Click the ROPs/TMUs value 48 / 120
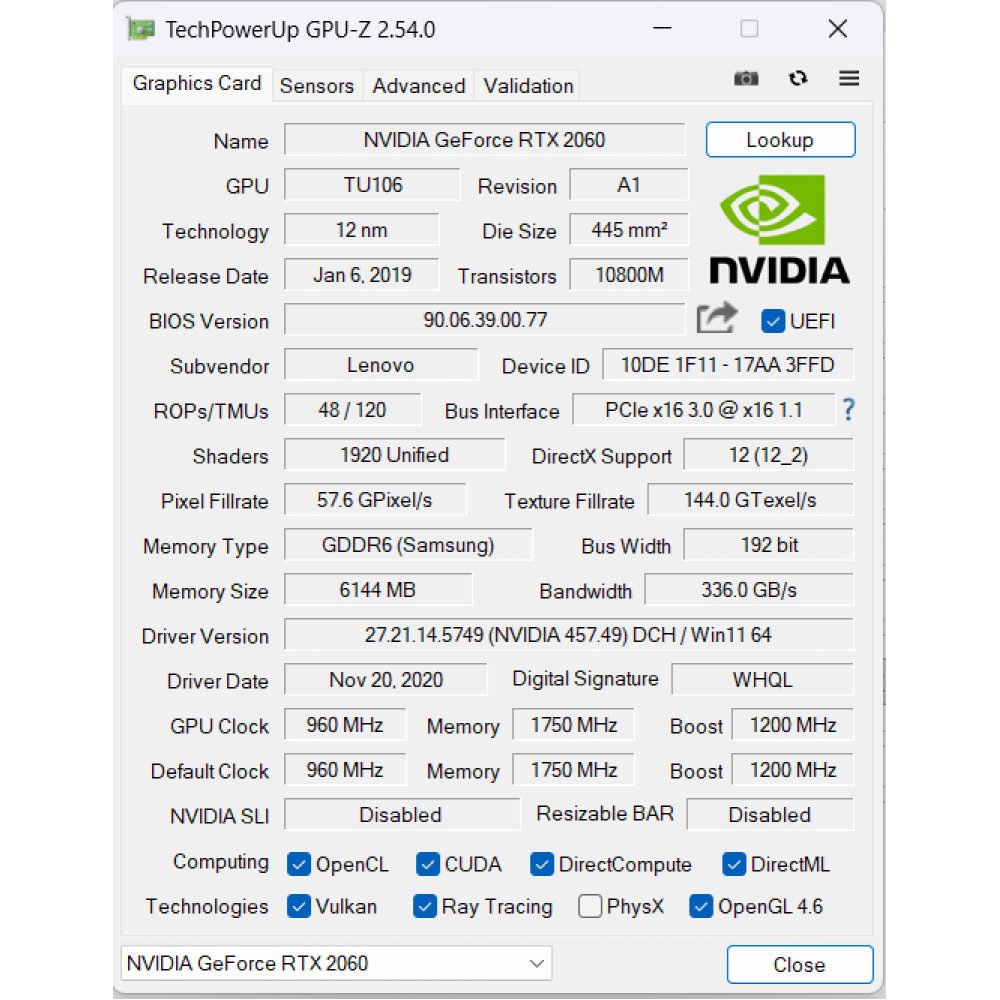 click(353, 410)
